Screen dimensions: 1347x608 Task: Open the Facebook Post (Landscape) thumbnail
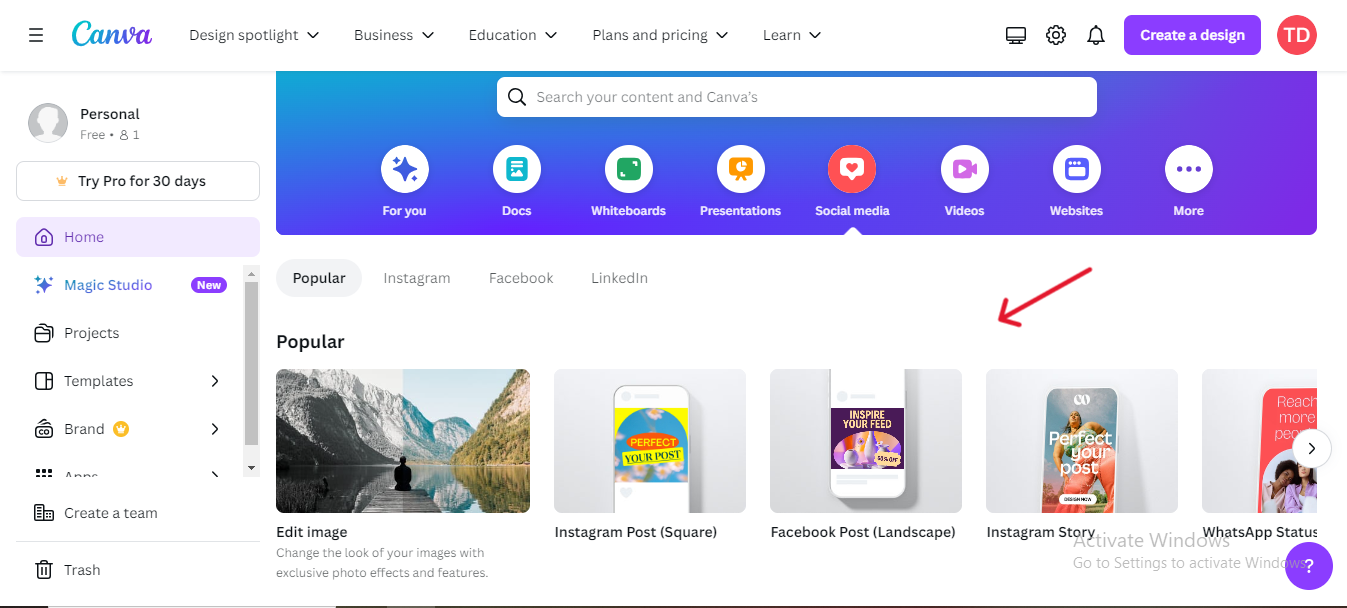(866, 441)
